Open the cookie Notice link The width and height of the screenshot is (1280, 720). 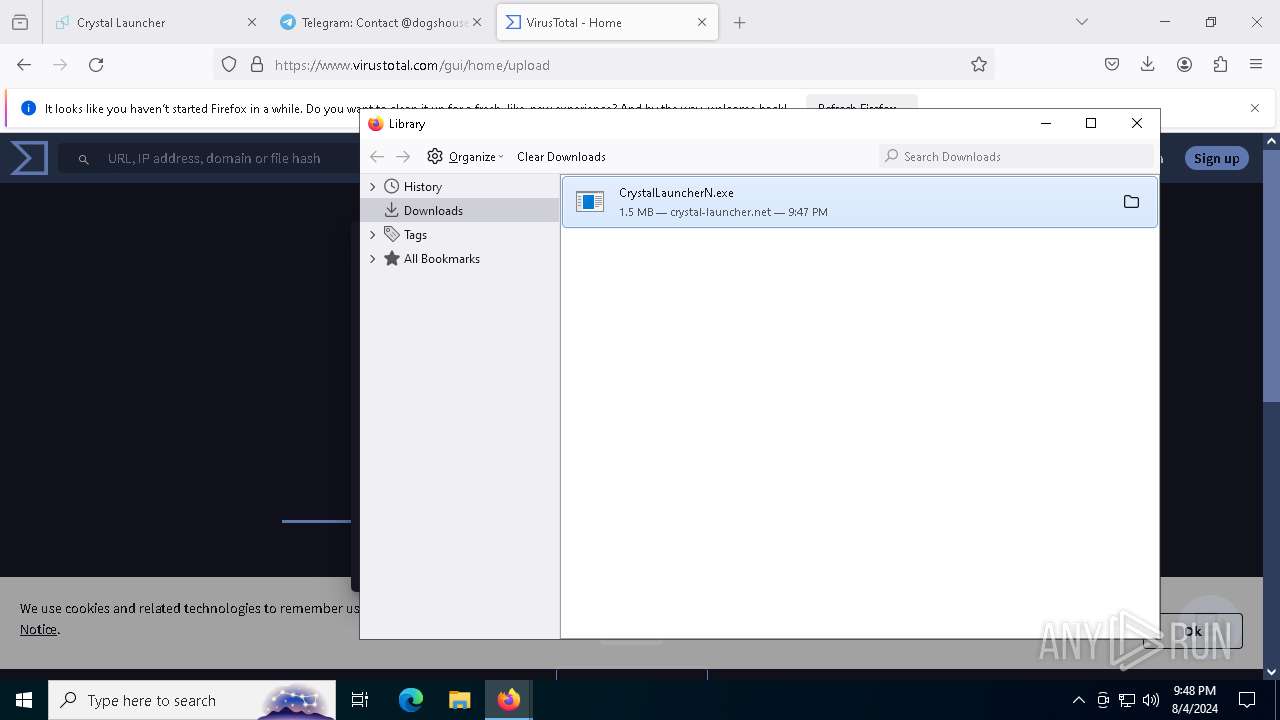38,630
